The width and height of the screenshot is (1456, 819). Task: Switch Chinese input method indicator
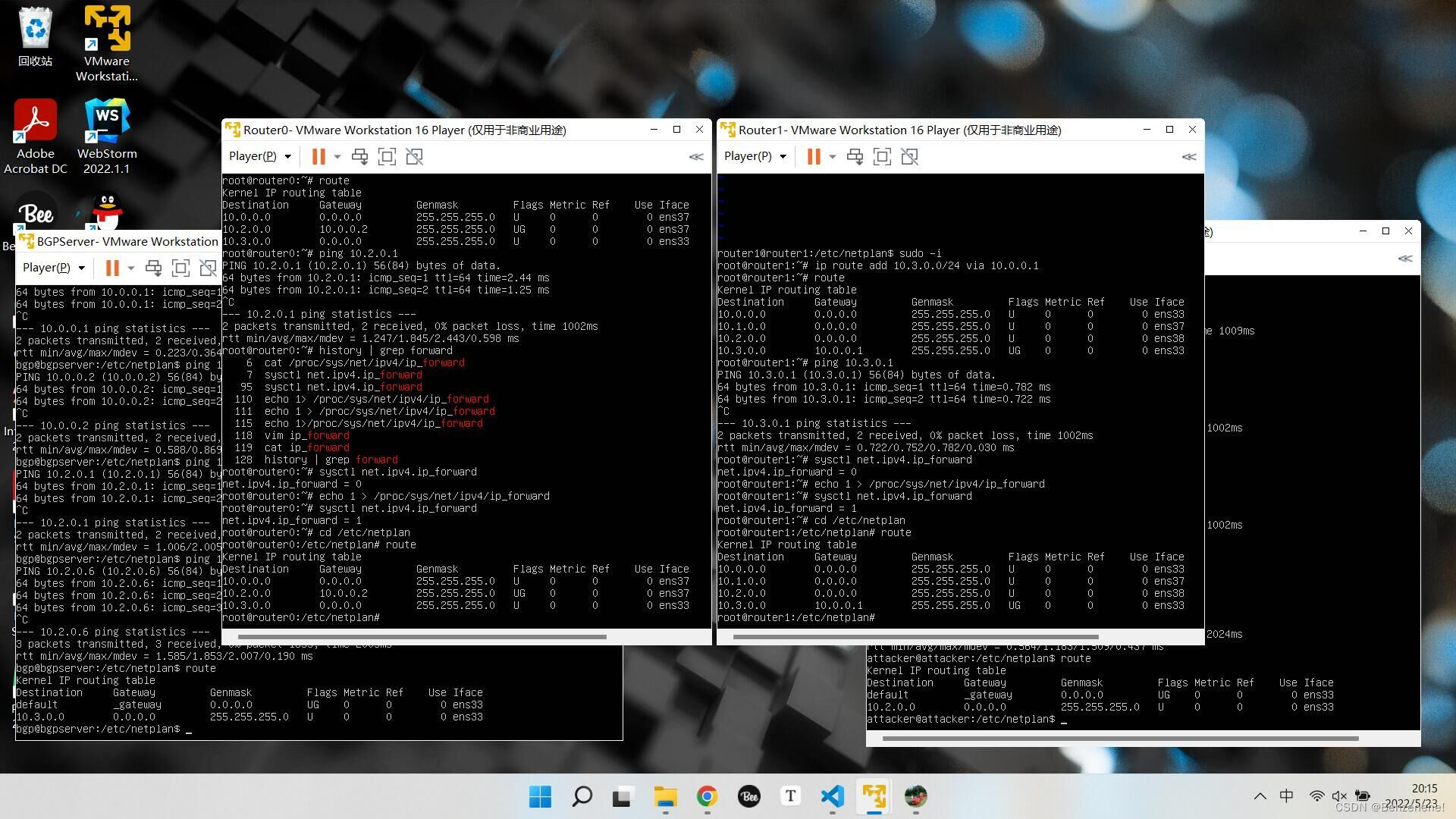[1286, 796]
